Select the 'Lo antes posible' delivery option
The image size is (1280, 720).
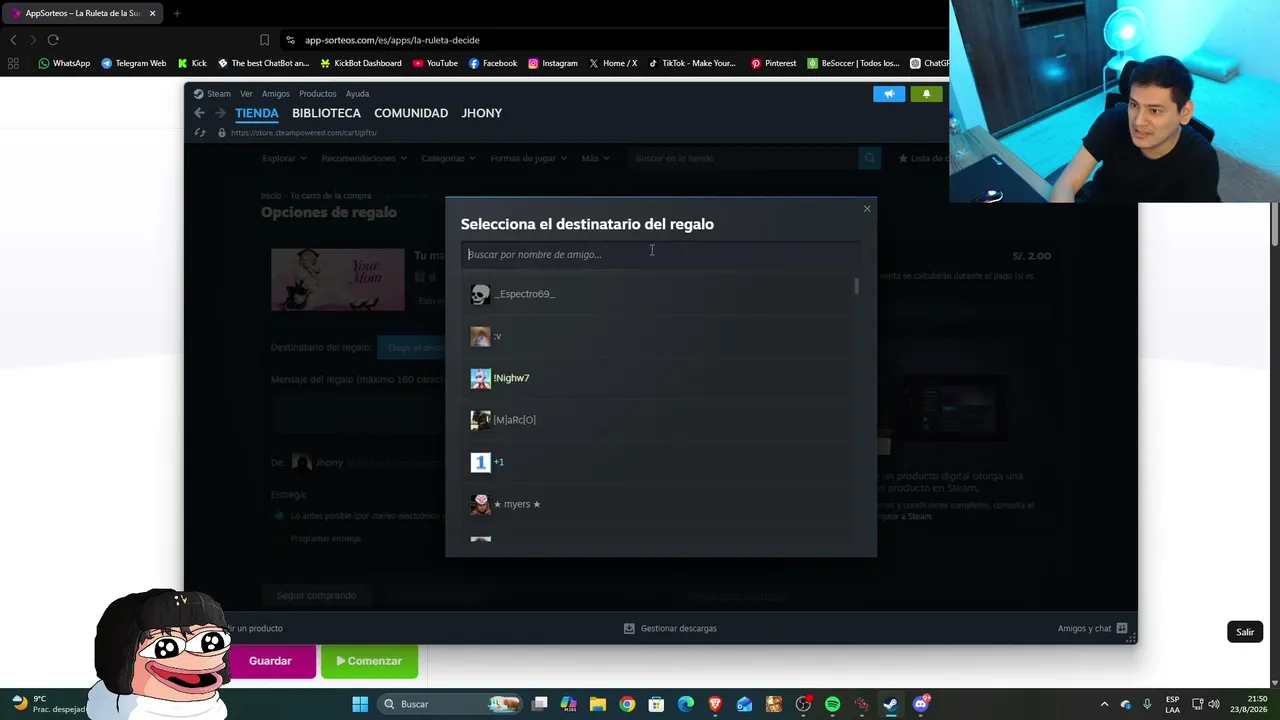tap(280, 516)
